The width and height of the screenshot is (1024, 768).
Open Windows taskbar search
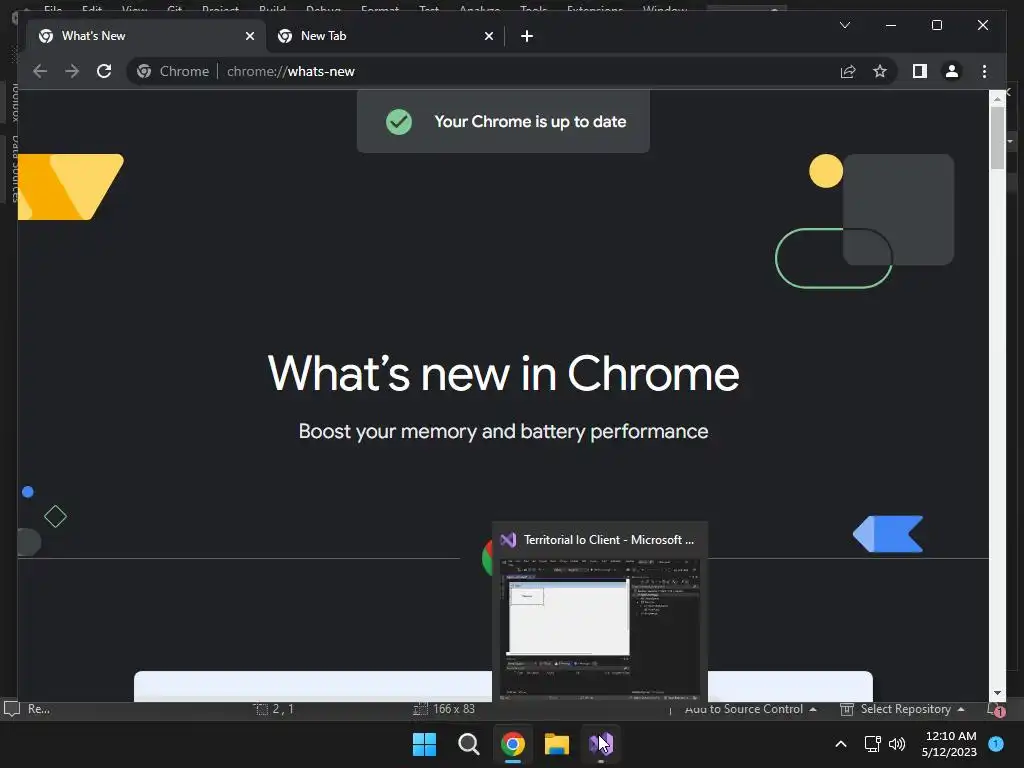[468, 744]
